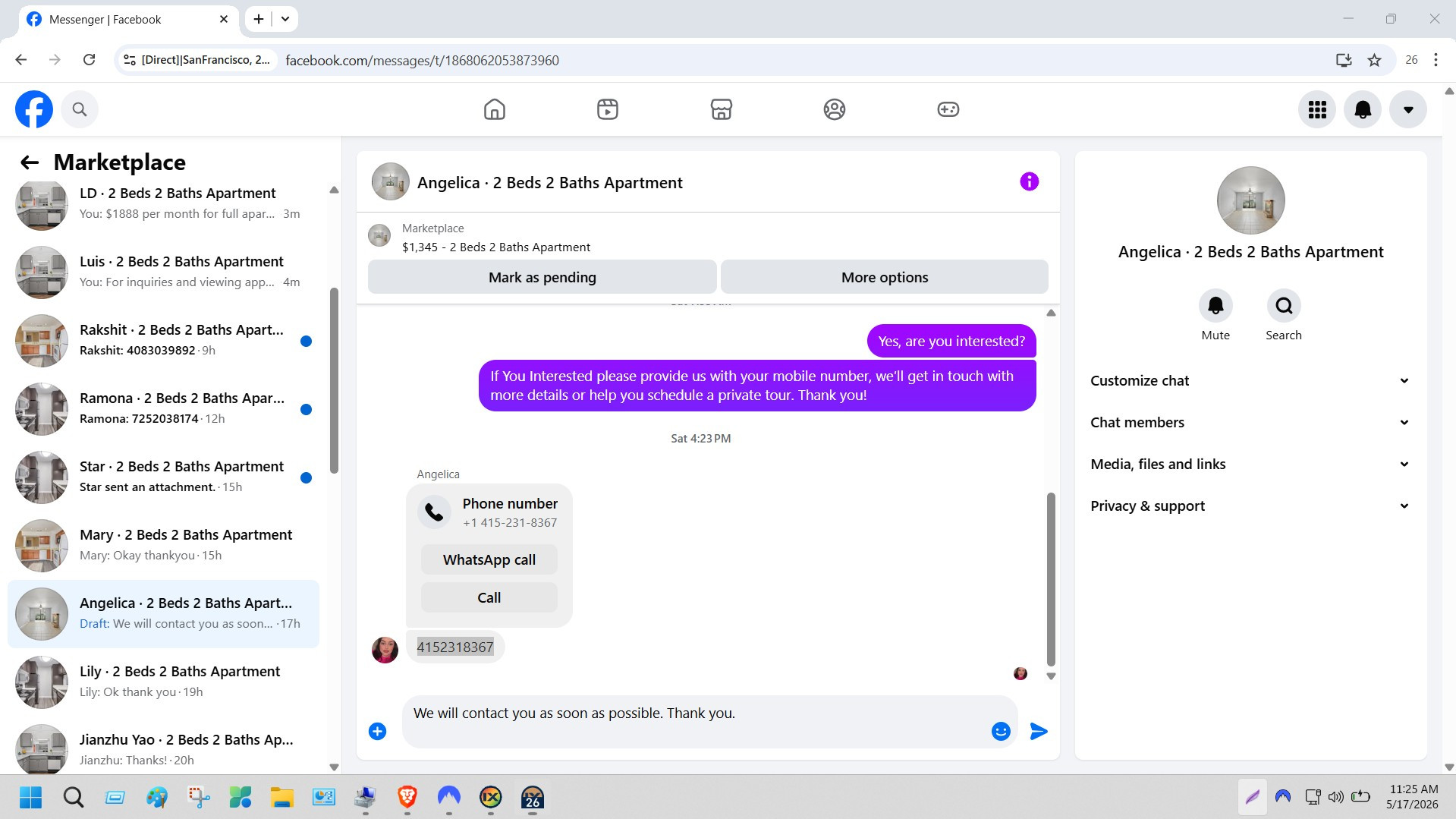This screenshot has width=1456, height=819.
Task: Open Lily 'Ok thank you' conversation
Action: tap(163, 682)
